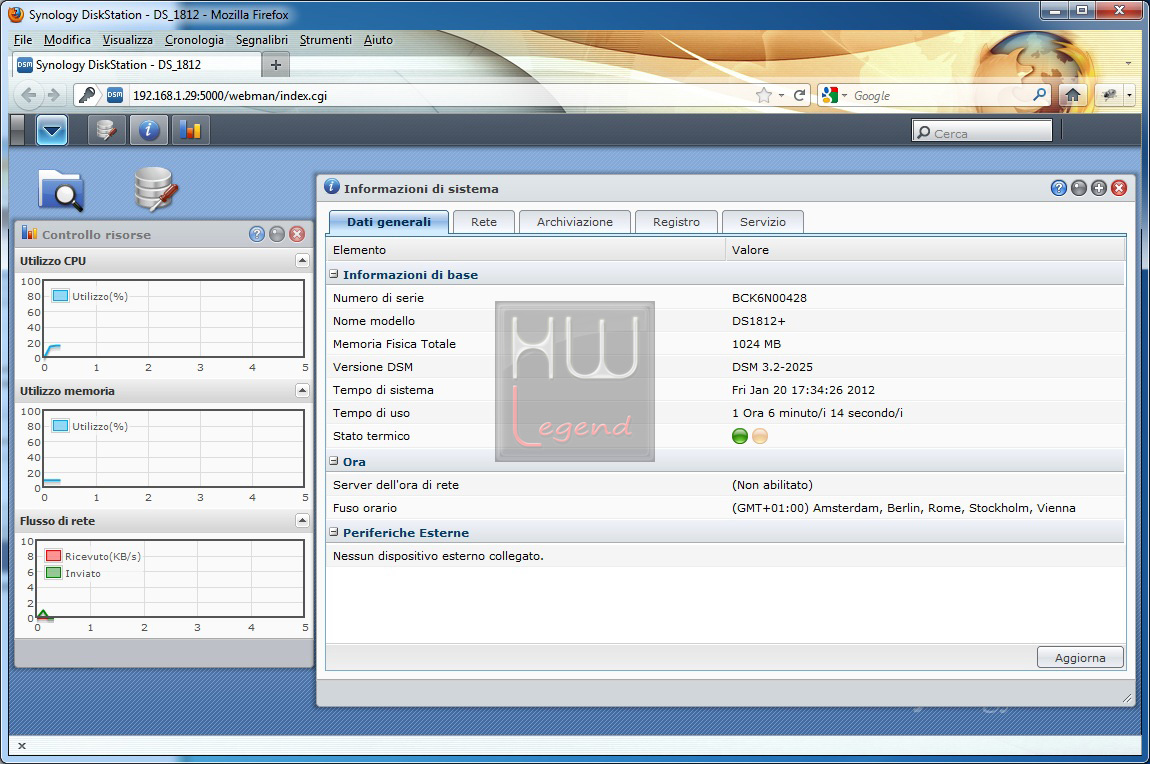Launch File Browser desktop icon
This screenshot has width=1150, height=764.
pyautogui.click(x=61, y=190)
